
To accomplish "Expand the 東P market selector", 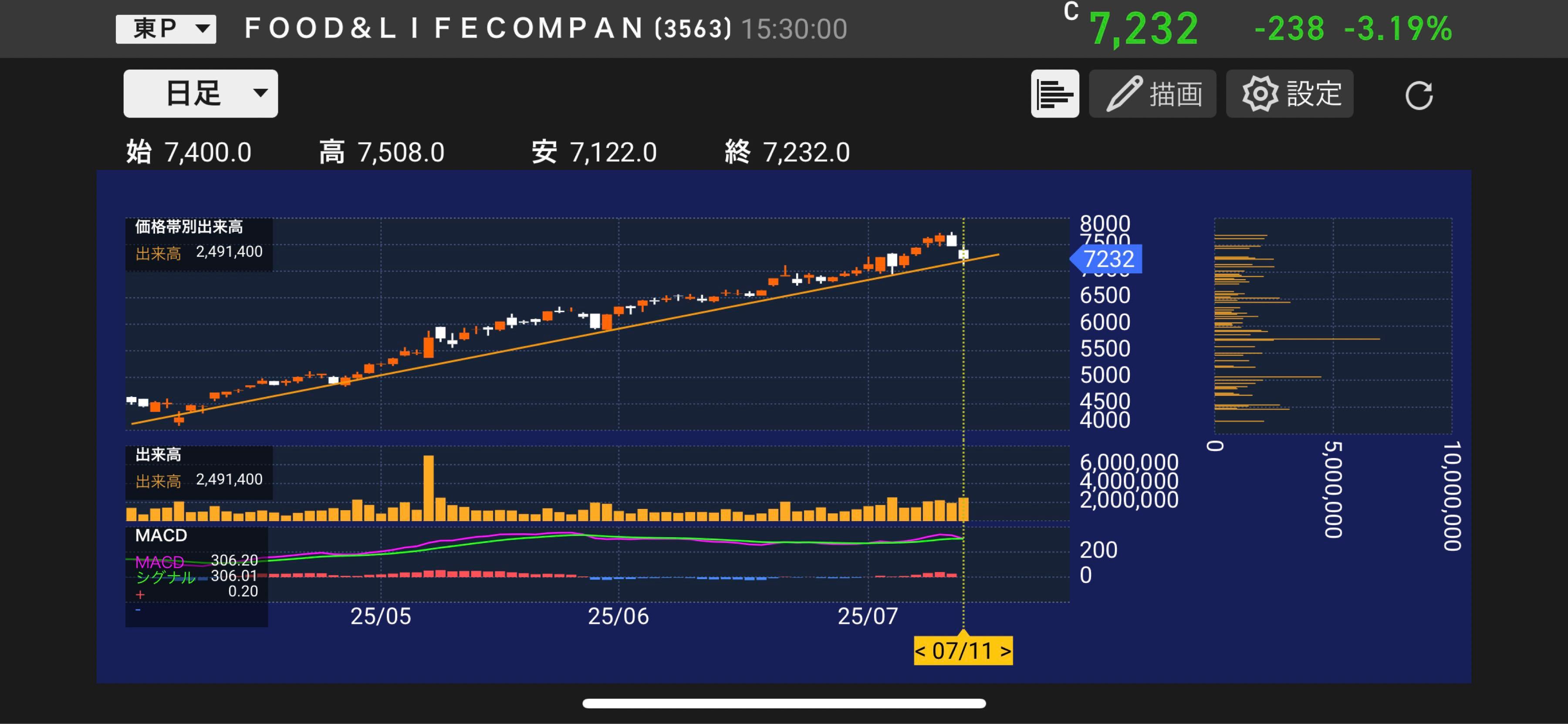I will pos(166,29).
